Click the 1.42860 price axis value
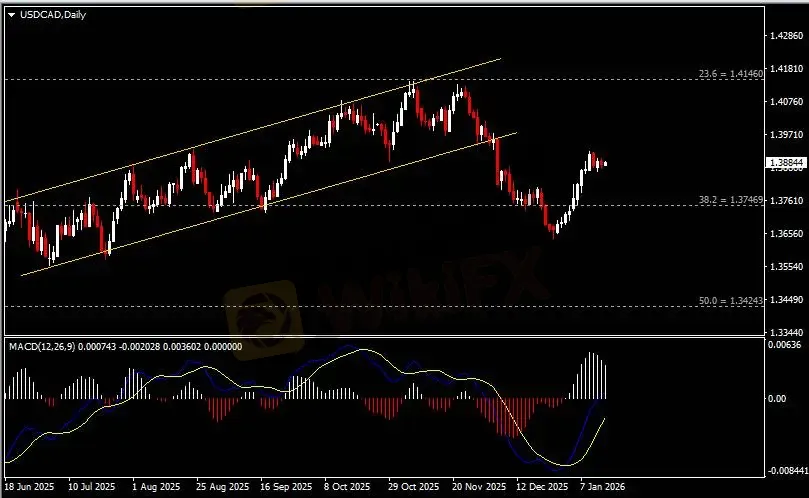 click(x=786, y=36)
